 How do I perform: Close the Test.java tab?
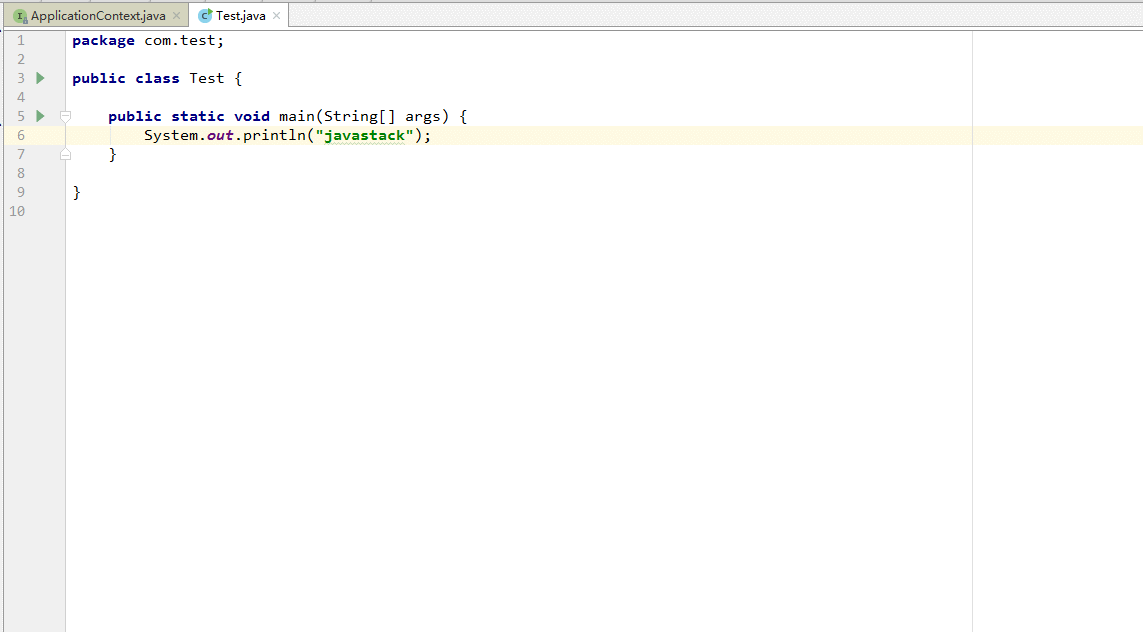(276, 15)
